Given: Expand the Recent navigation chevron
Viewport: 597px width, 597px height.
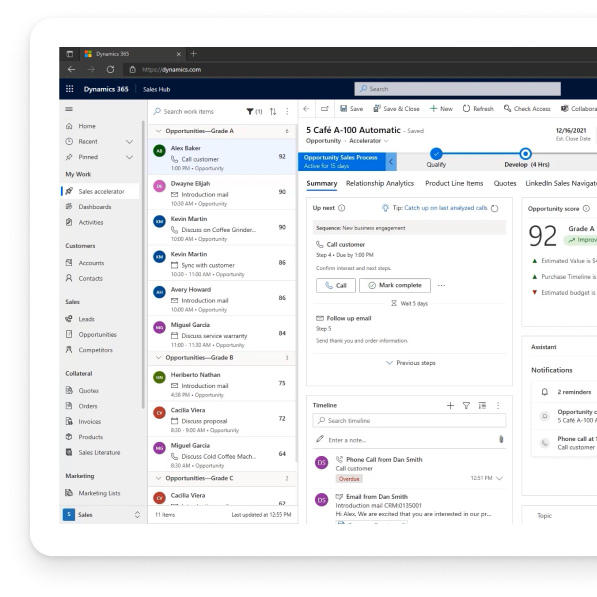Looking at the screenshot, I should click(129, 142).
